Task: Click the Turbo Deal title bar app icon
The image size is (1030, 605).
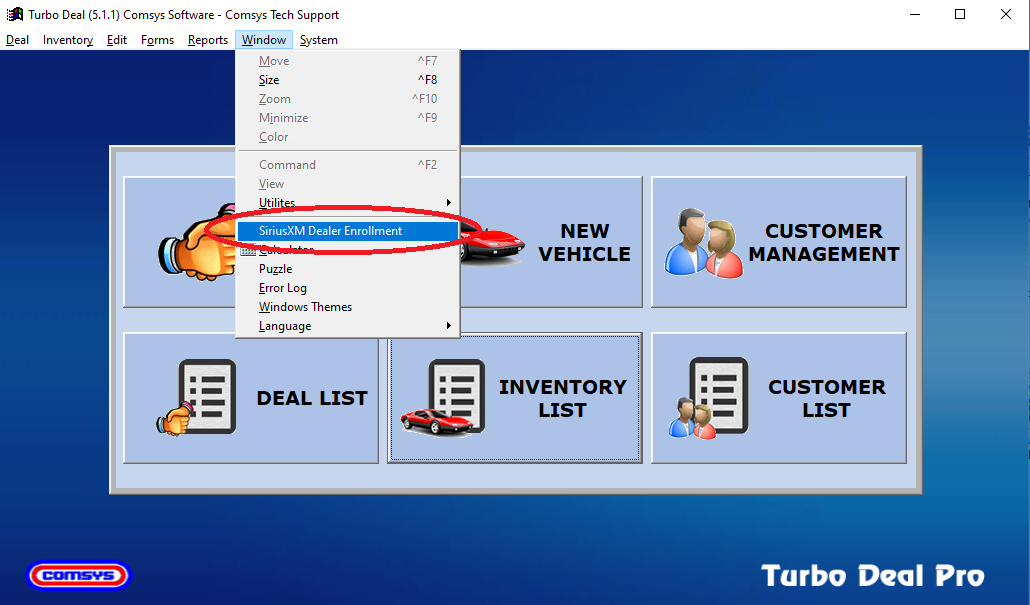Action: tap(14, 14)
